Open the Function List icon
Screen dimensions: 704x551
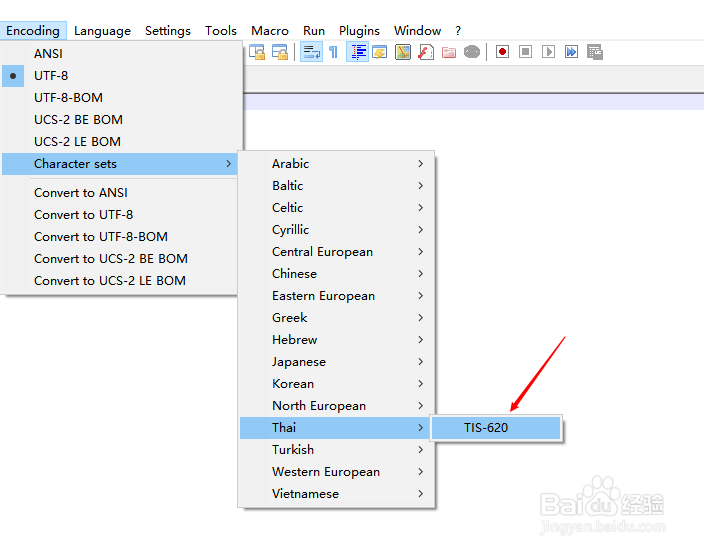(x=426, y=52)
